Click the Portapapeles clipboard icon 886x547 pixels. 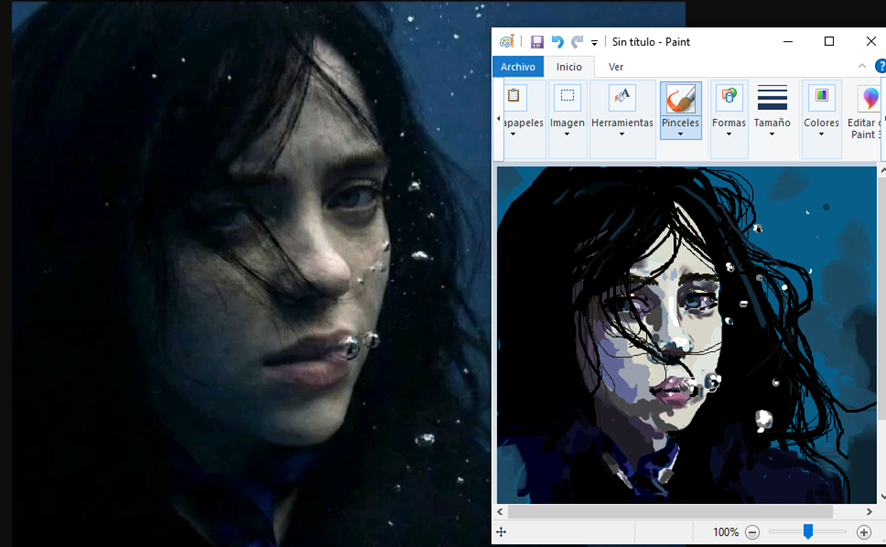(514, 97)
